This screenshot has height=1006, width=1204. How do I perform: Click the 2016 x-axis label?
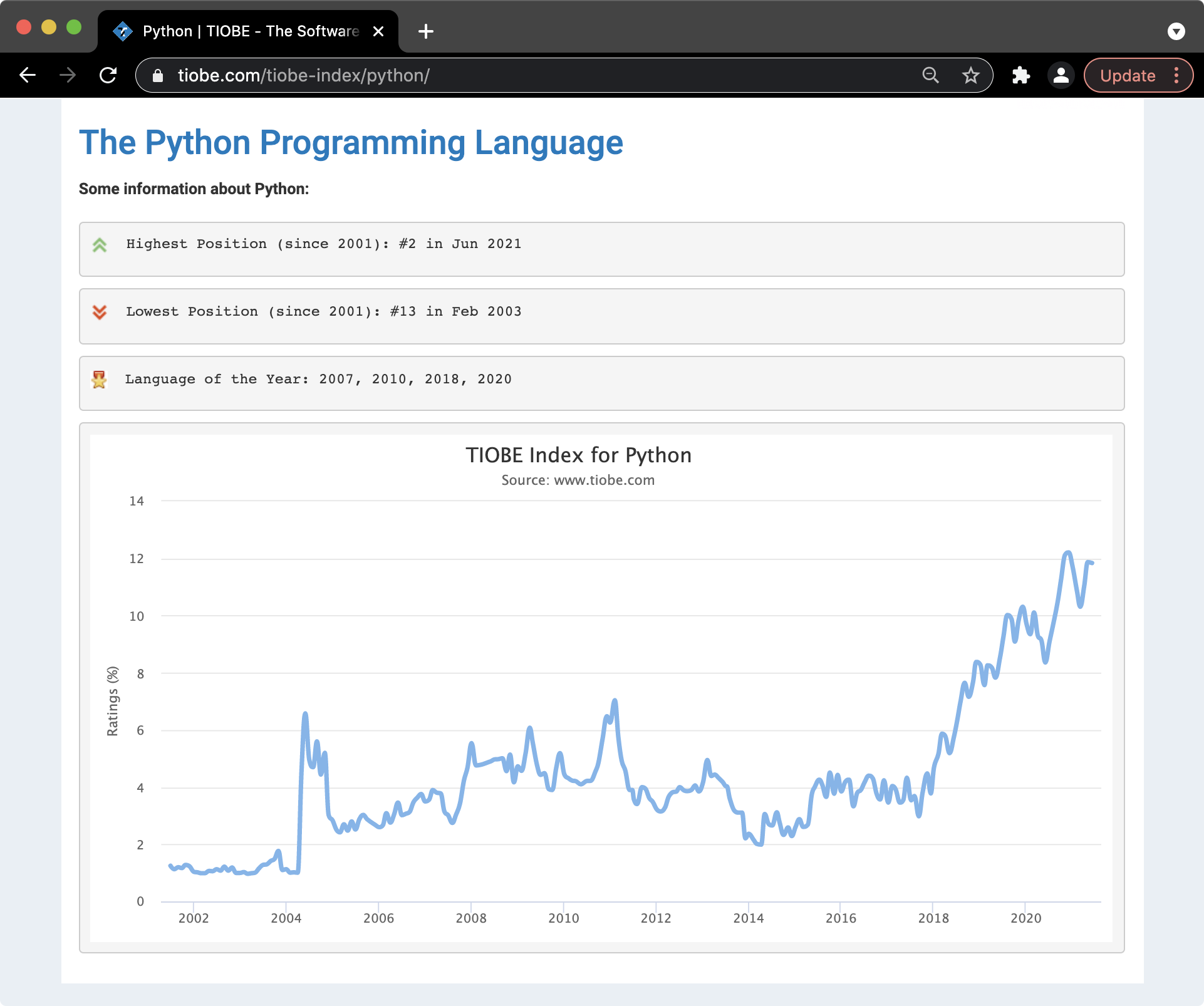pyautogui.click(x=841, y=918)
